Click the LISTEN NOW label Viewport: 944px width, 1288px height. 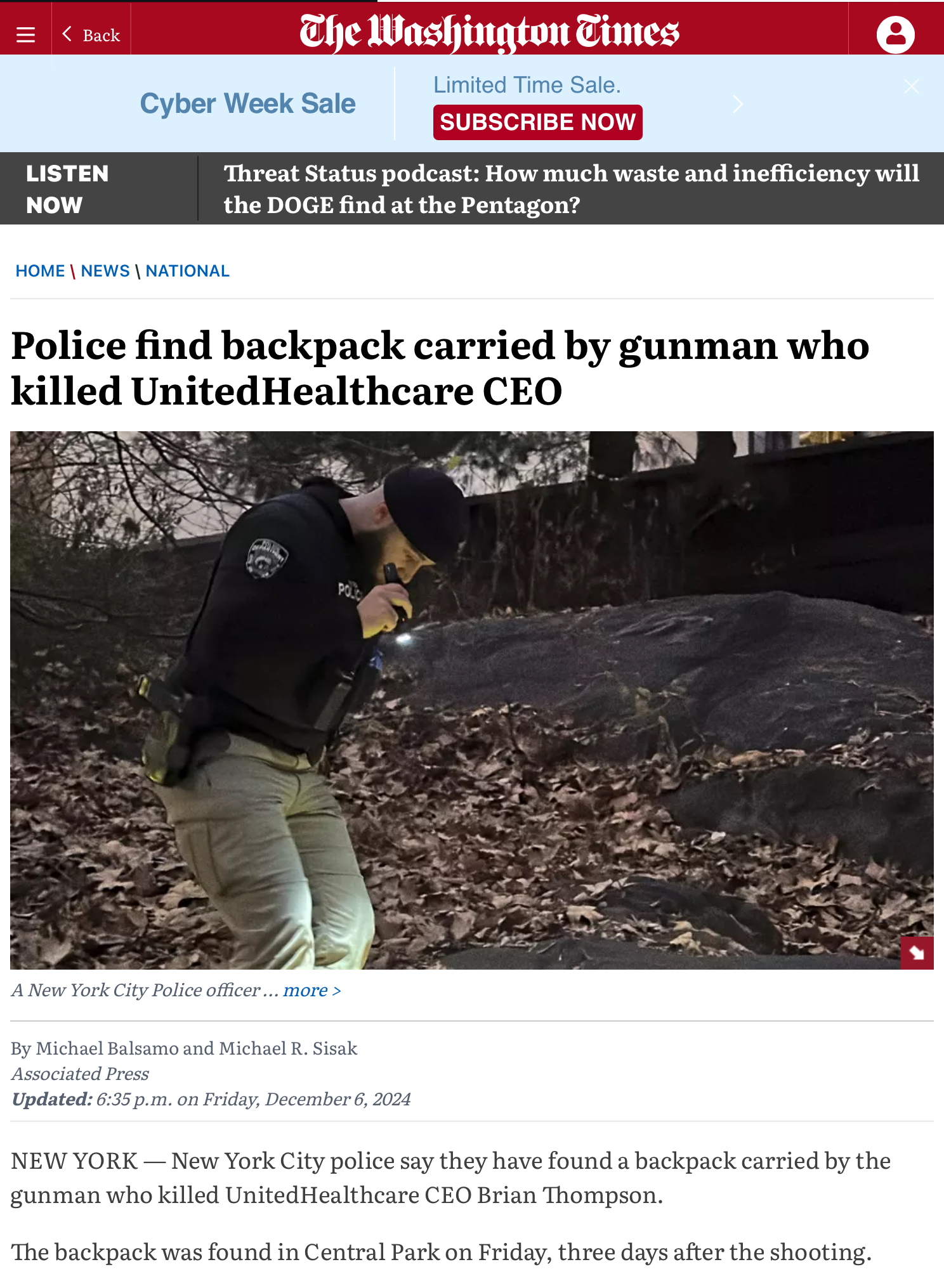click(x=67, y=189)
